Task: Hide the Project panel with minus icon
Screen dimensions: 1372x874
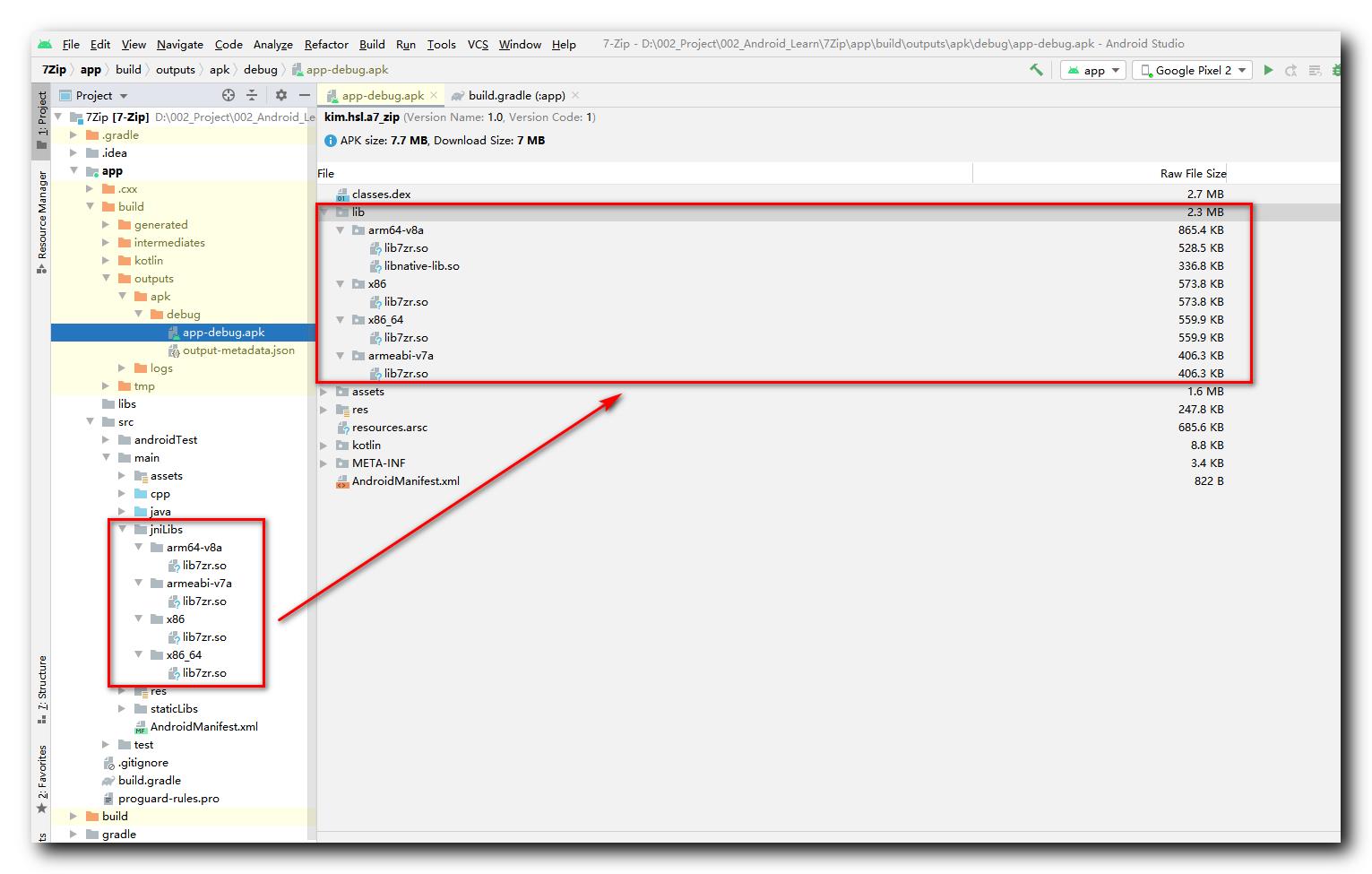Action: pos(305,95)
